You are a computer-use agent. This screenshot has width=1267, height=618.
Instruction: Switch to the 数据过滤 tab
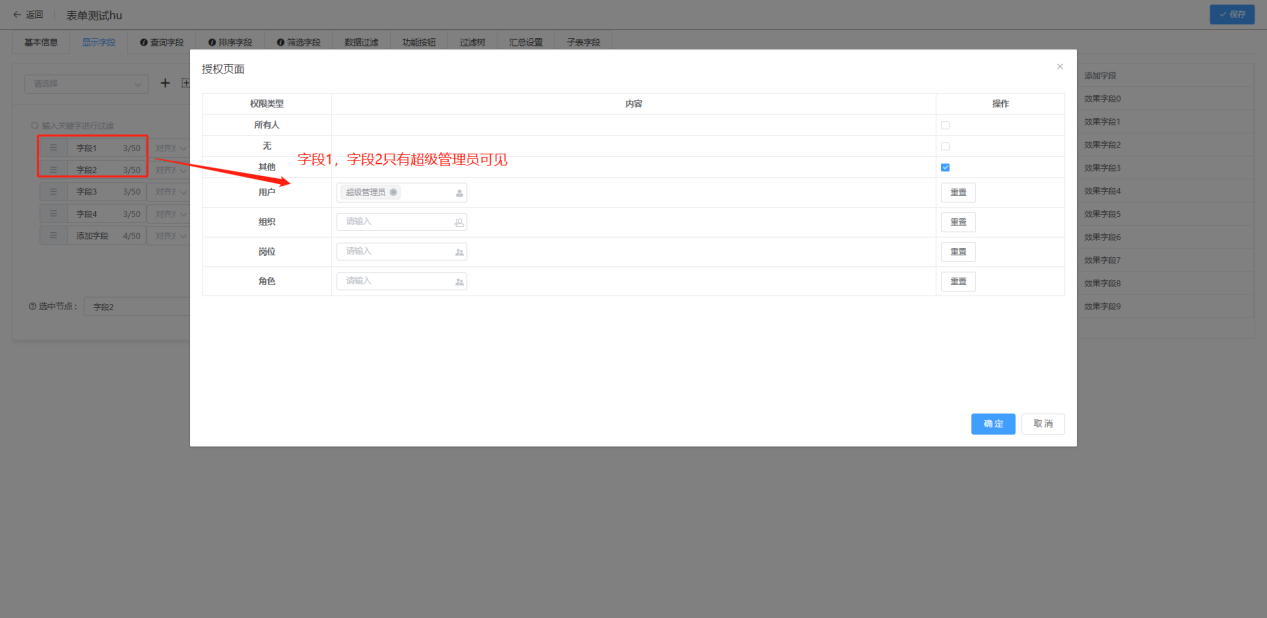coord(361,43)
